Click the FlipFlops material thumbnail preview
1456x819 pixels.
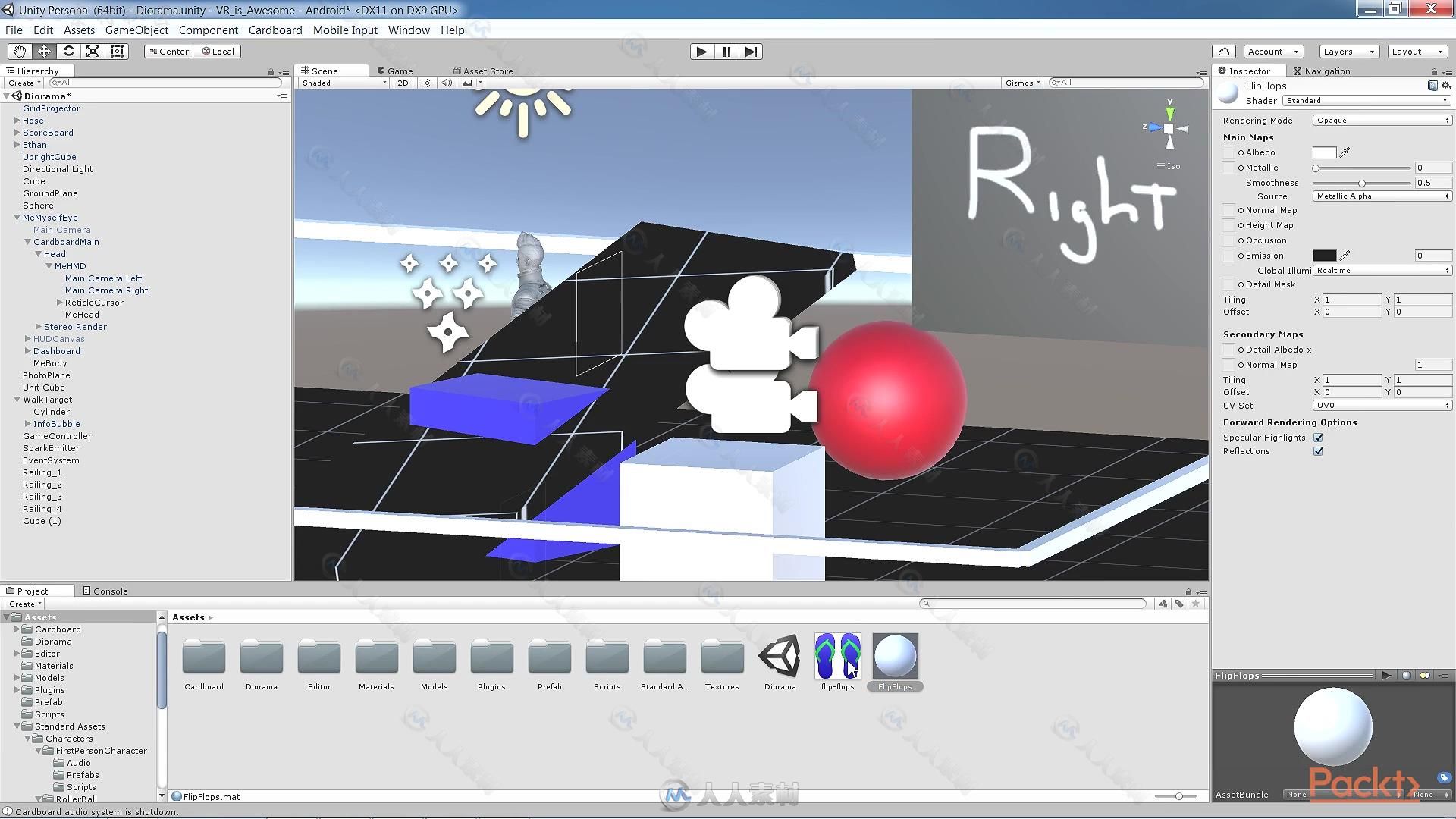point(893,656)
